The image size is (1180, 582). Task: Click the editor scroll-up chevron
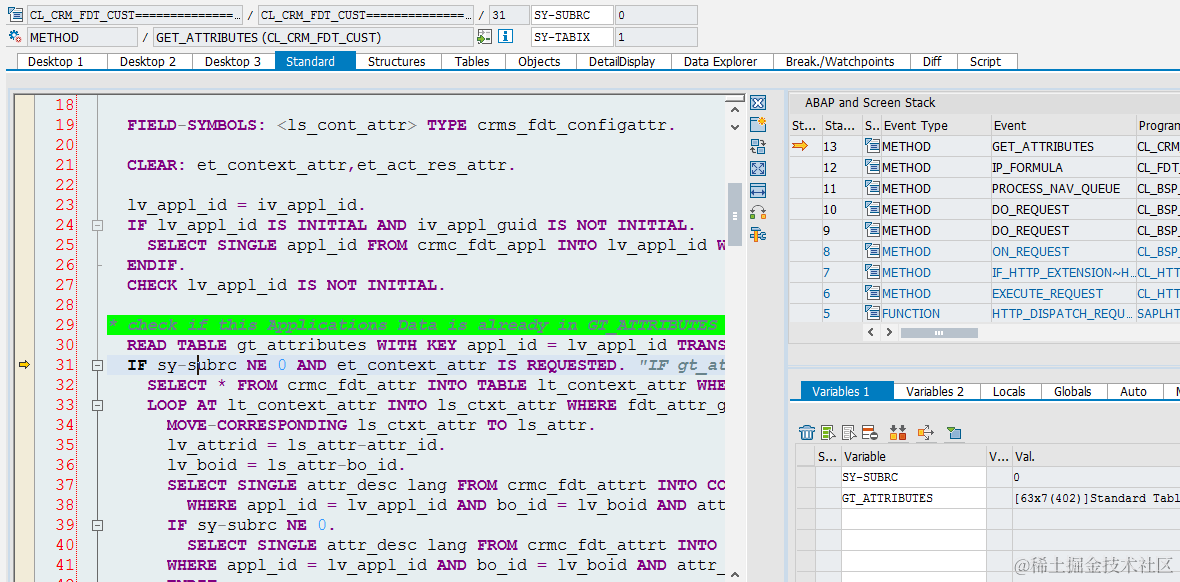pyautogui.click(x=734, y=108)
